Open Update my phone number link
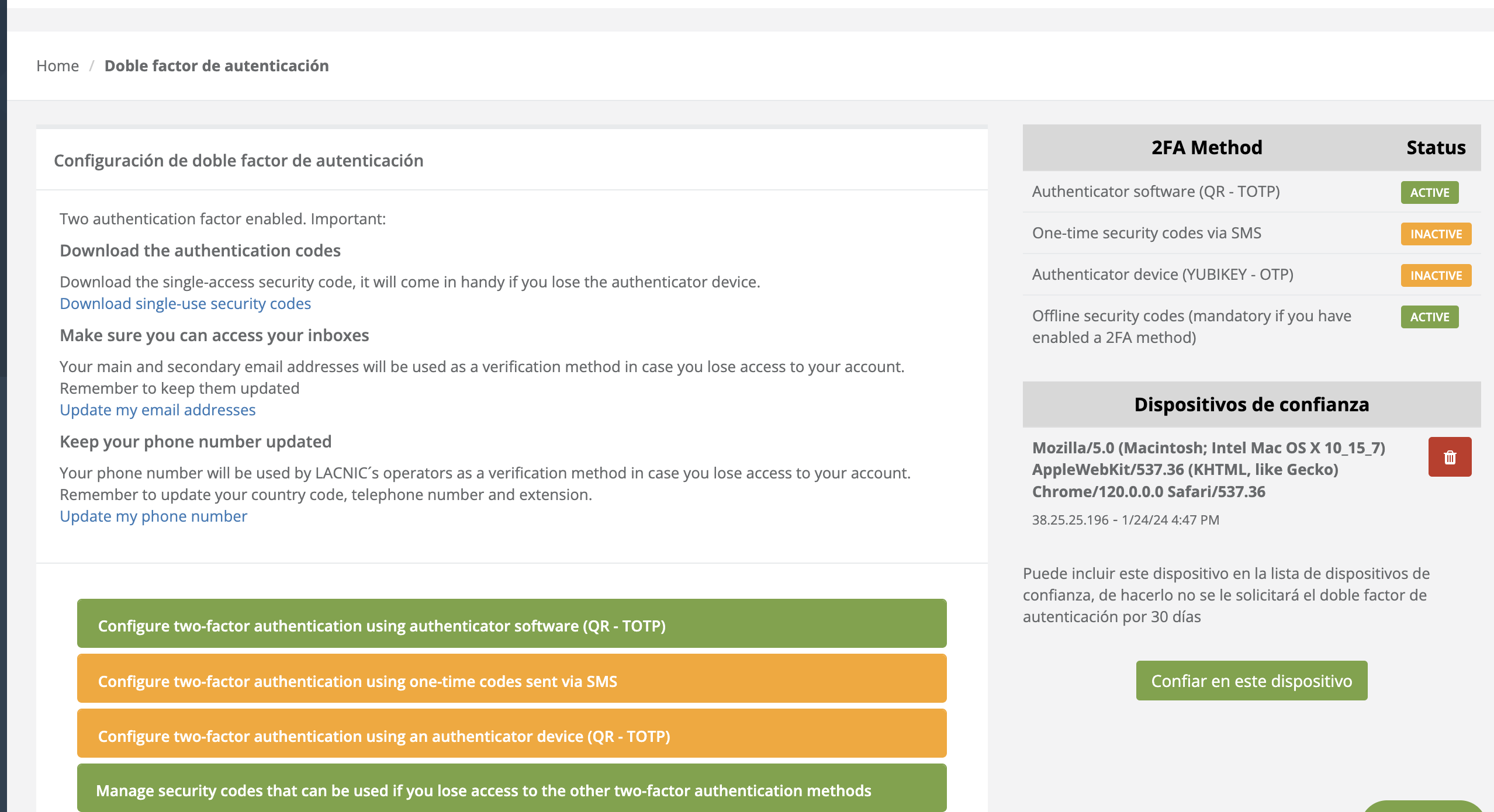The image size is (1494, 812). [153, 516]
